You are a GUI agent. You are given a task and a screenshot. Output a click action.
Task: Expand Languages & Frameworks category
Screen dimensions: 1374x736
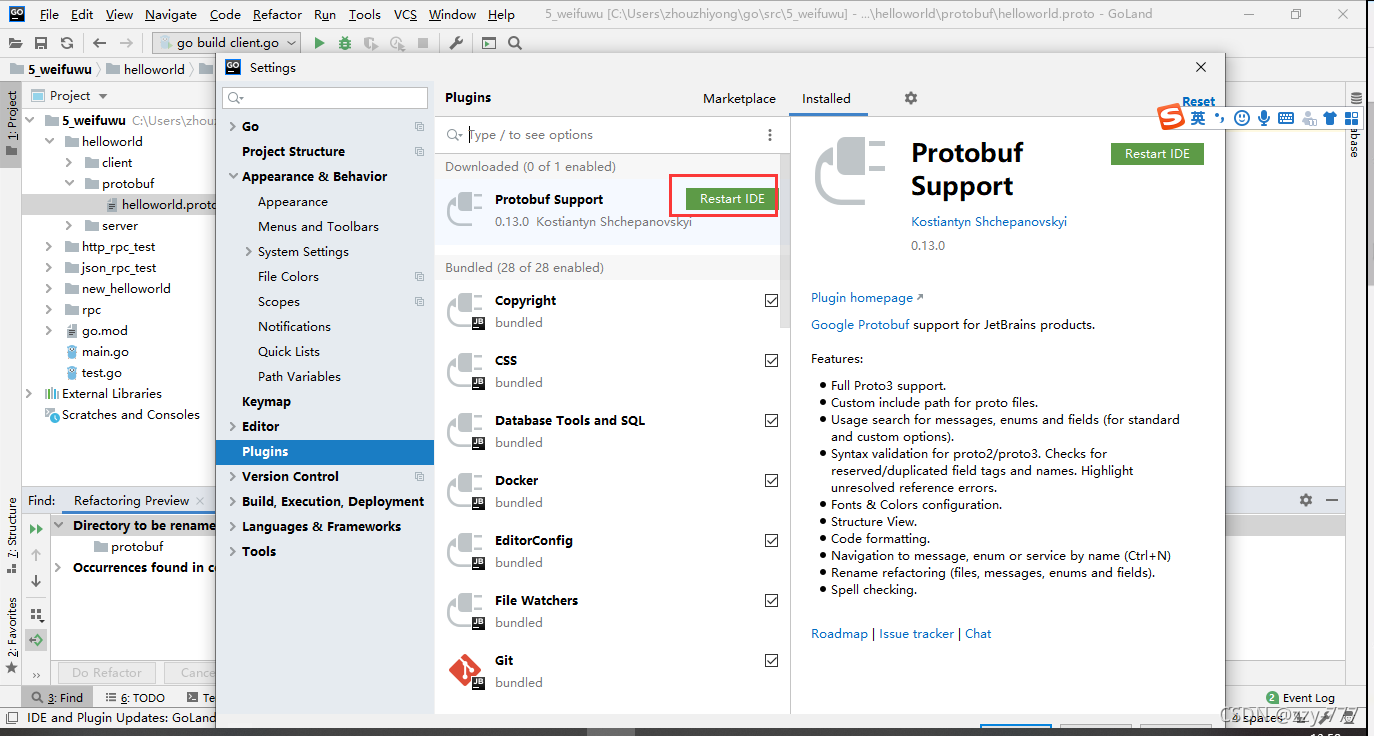pyautogui.click(x=232, y=527)
